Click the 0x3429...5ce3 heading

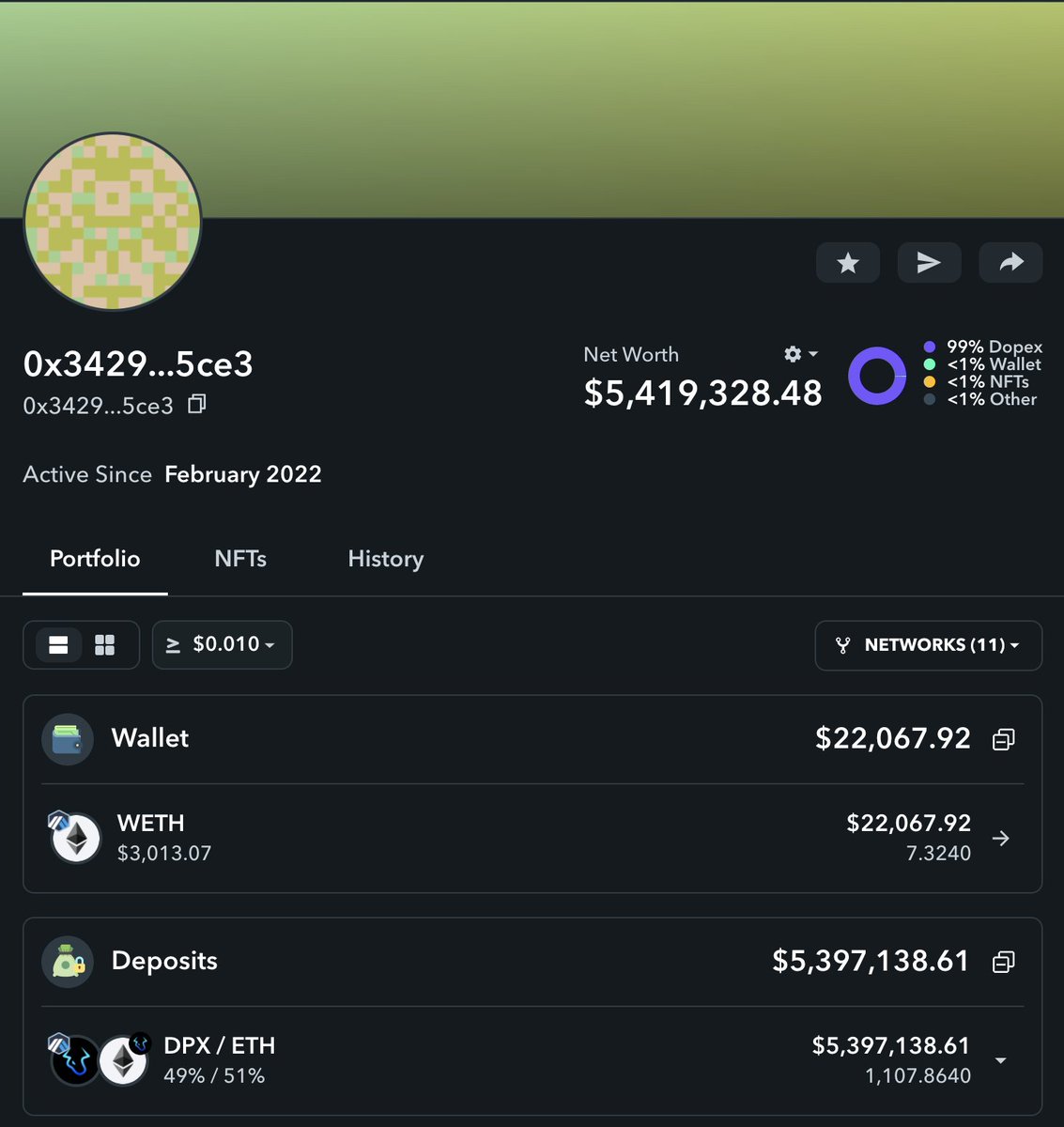(138, 364)
